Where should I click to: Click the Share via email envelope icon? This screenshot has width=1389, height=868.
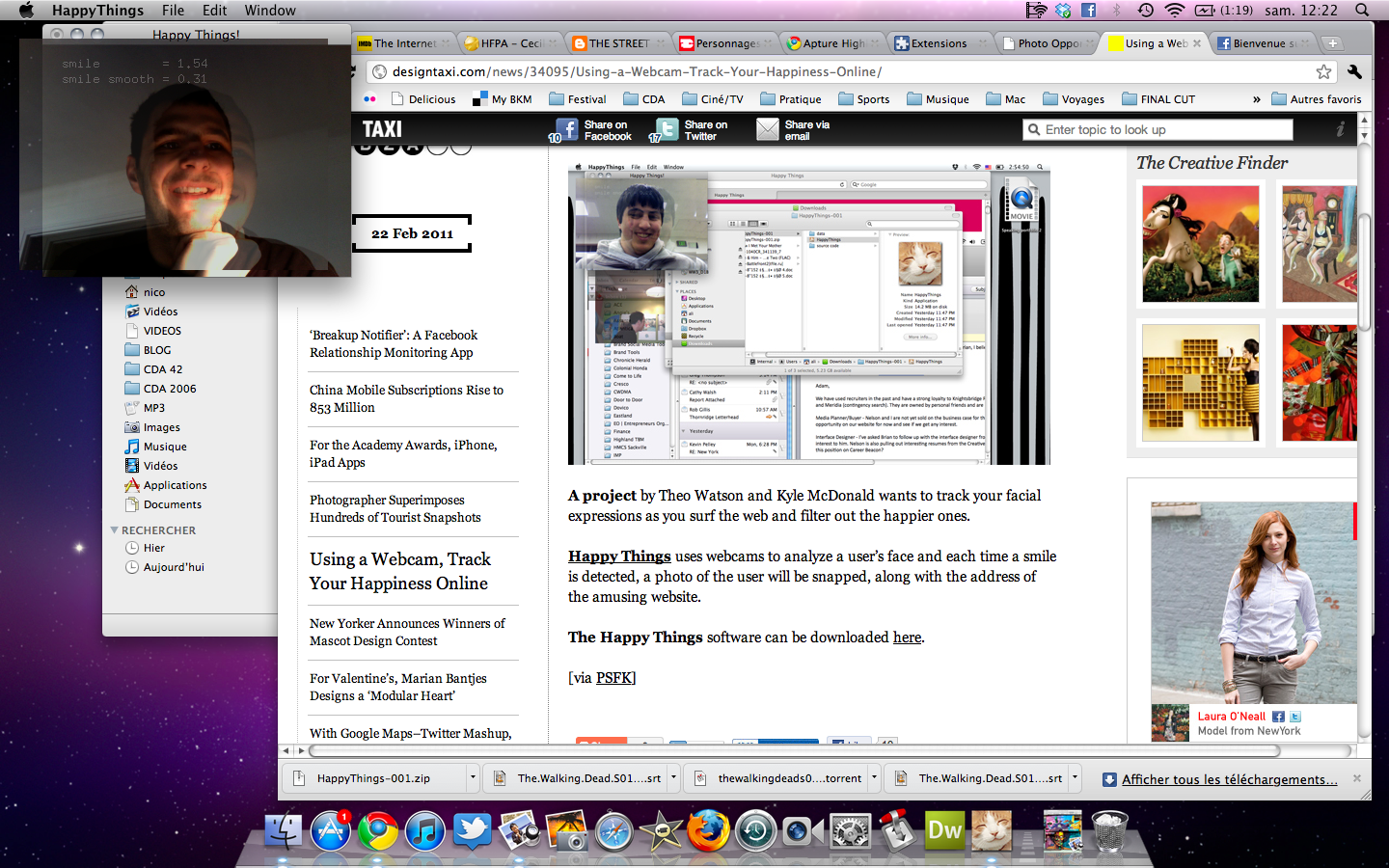pyautogui.click(x=767, y=129)
